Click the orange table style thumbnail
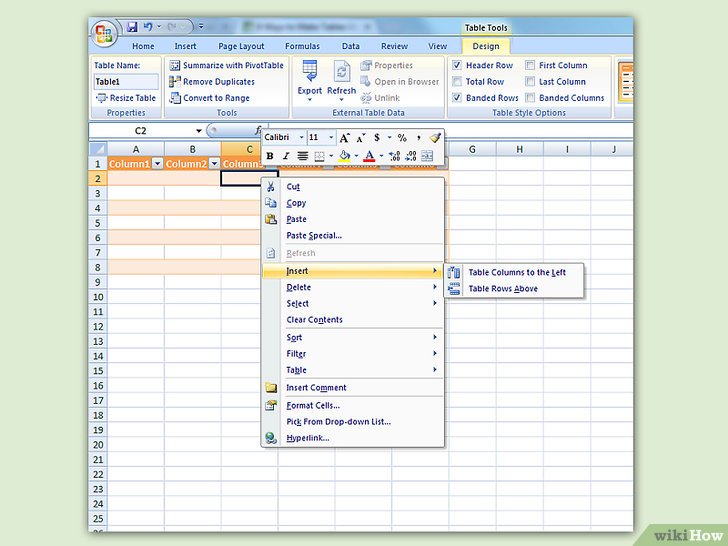 [625, 82]
